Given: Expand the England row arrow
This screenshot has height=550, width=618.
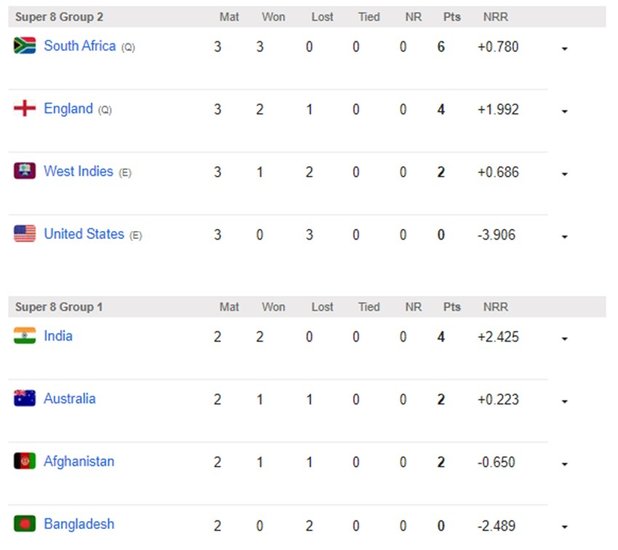Looking at the screenshot, I should (565, 111).
